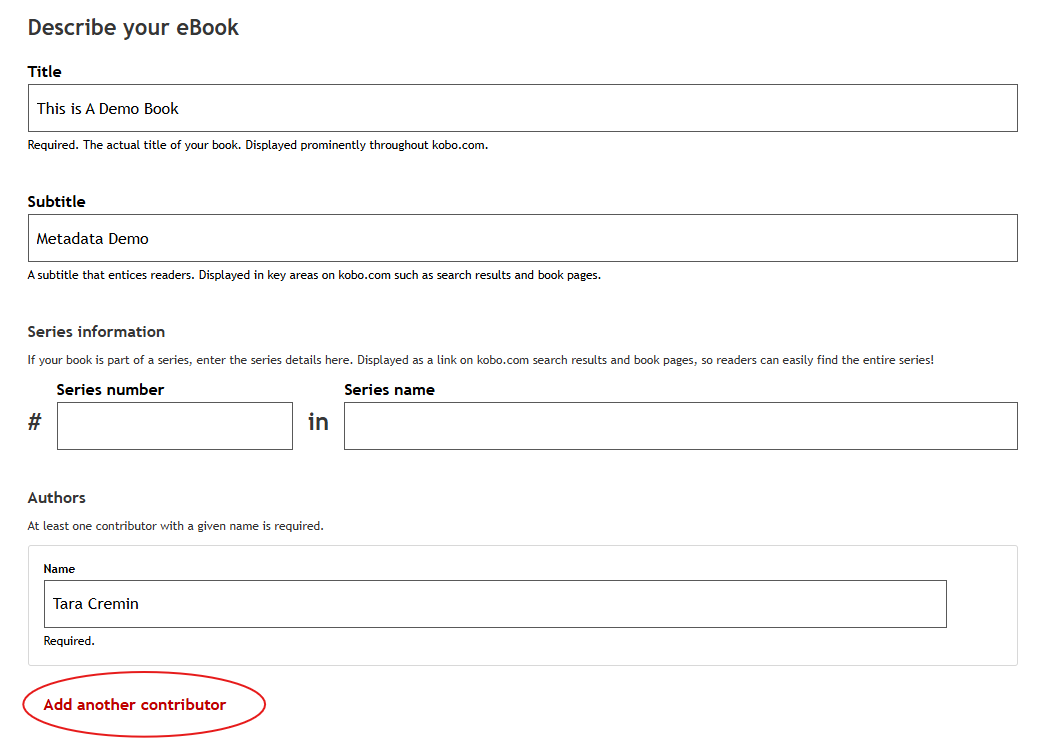Click the empty Series name field

680,426
